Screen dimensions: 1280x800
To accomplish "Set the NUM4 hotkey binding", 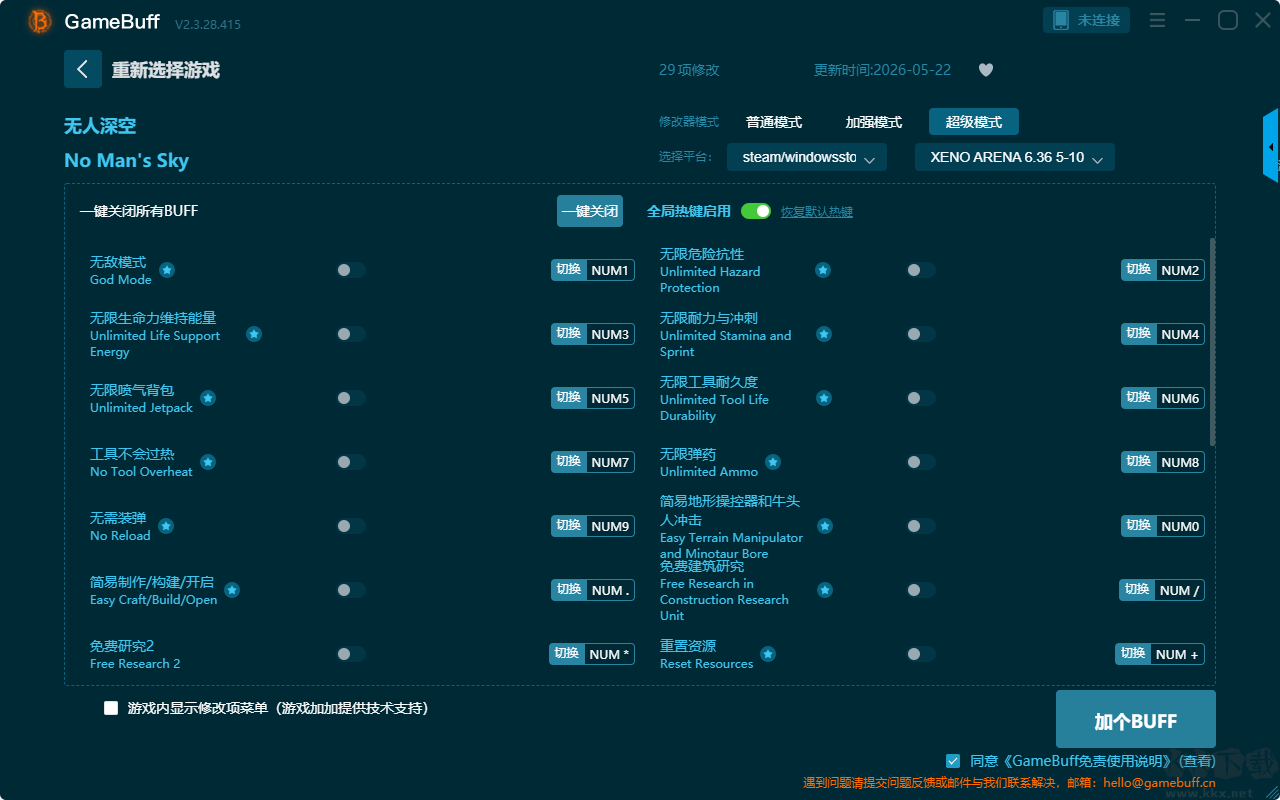I will (x=1163, y=334).
